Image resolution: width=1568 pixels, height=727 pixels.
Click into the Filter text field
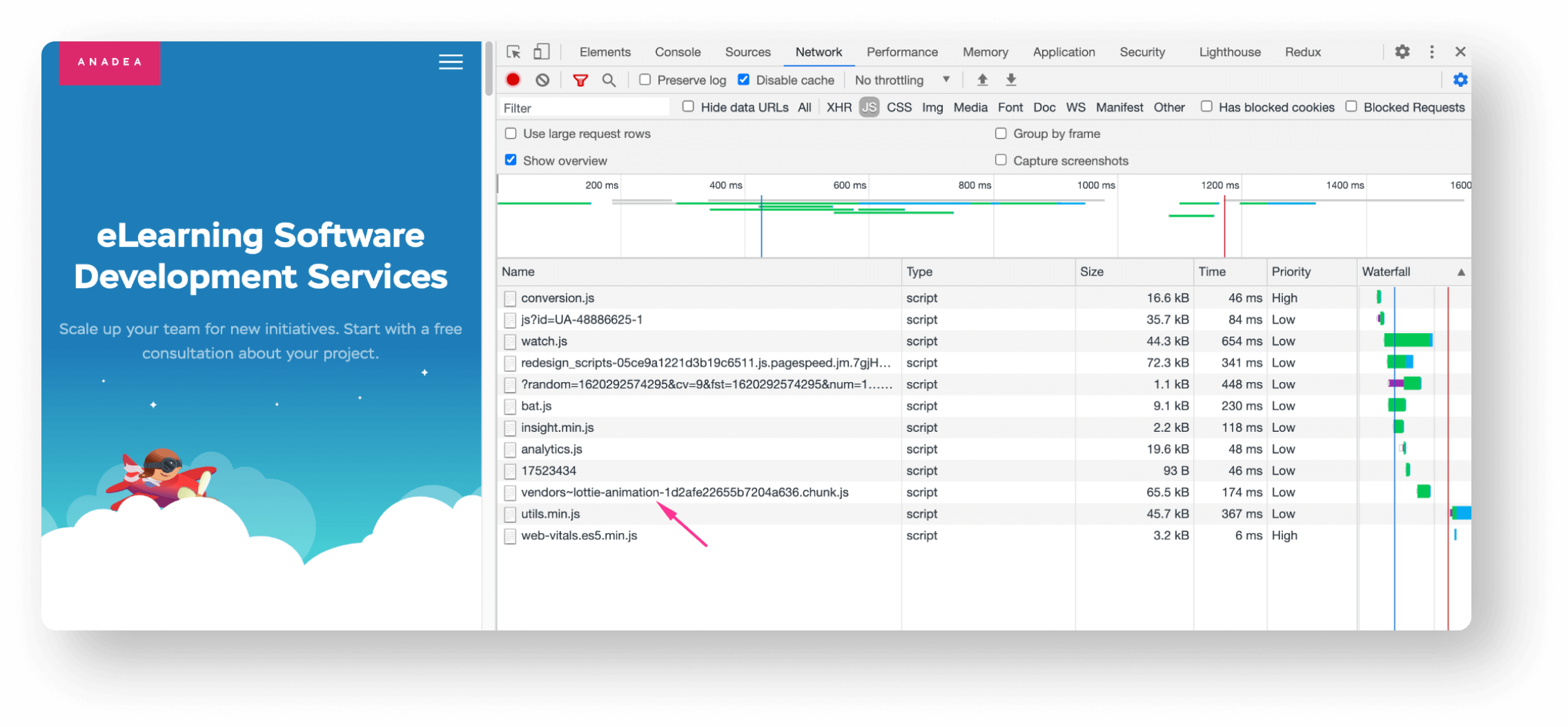pos(583,108)
